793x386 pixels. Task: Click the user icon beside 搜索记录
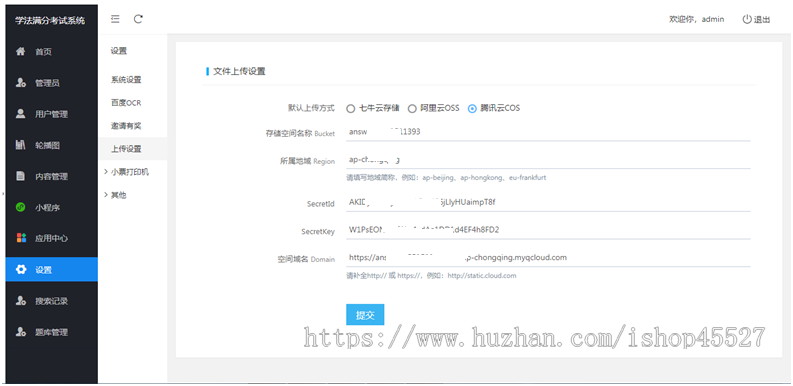[20, 301]
